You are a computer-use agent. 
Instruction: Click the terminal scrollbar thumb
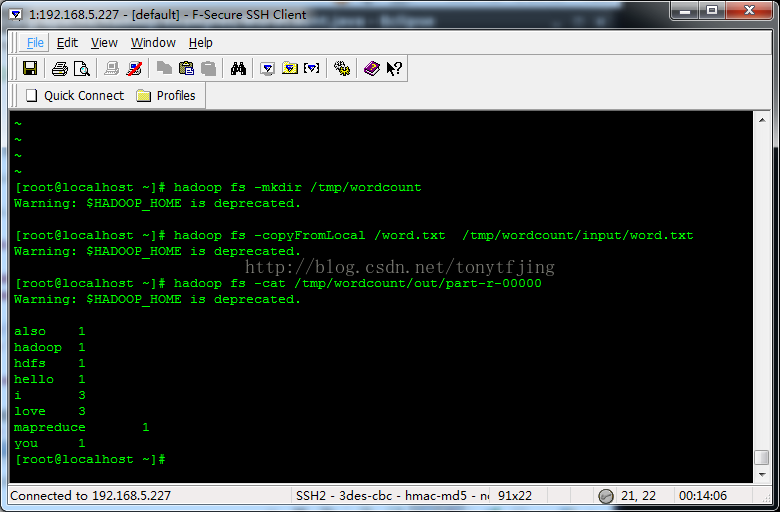pyautogui.click(x=762, y=457)
